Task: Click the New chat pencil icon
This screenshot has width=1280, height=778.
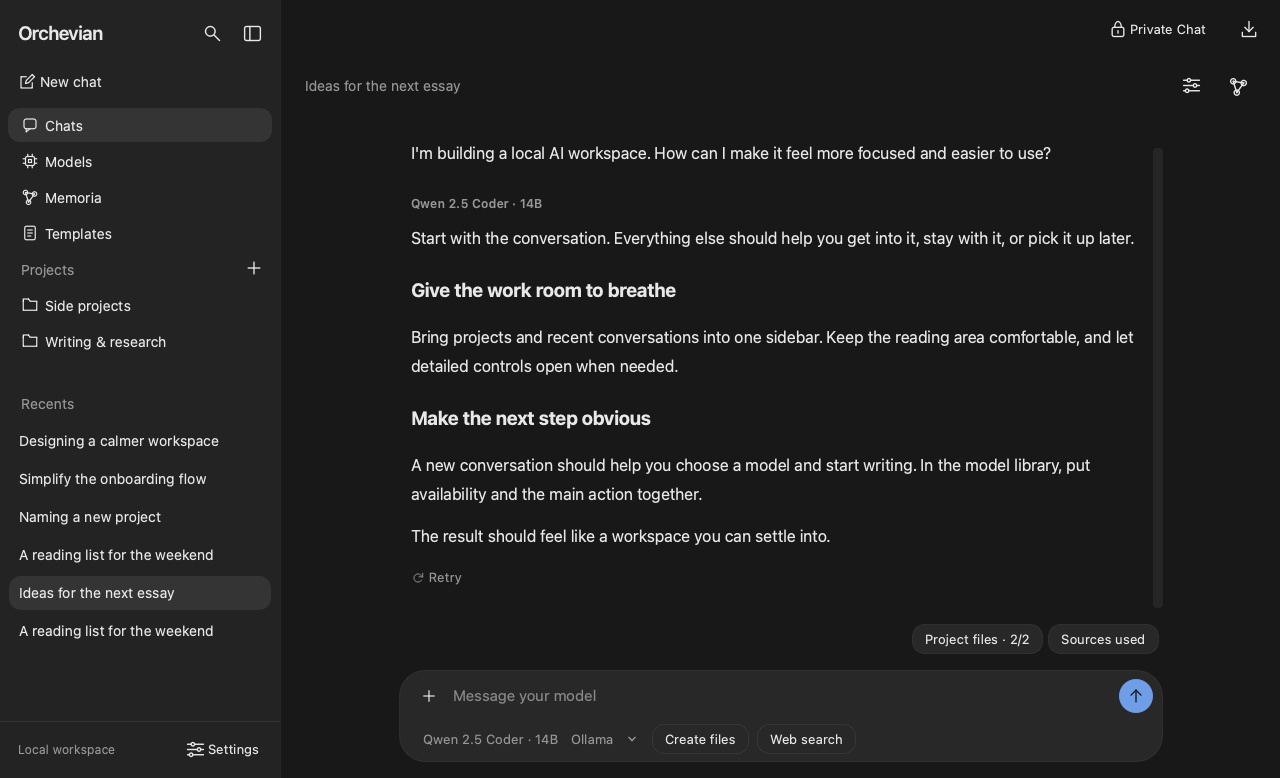Action: coord(27,82)
